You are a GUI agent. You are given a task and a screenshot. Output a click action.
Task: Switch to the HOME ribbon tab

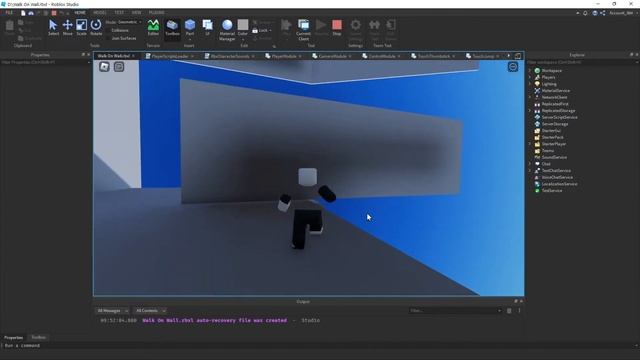80,13
